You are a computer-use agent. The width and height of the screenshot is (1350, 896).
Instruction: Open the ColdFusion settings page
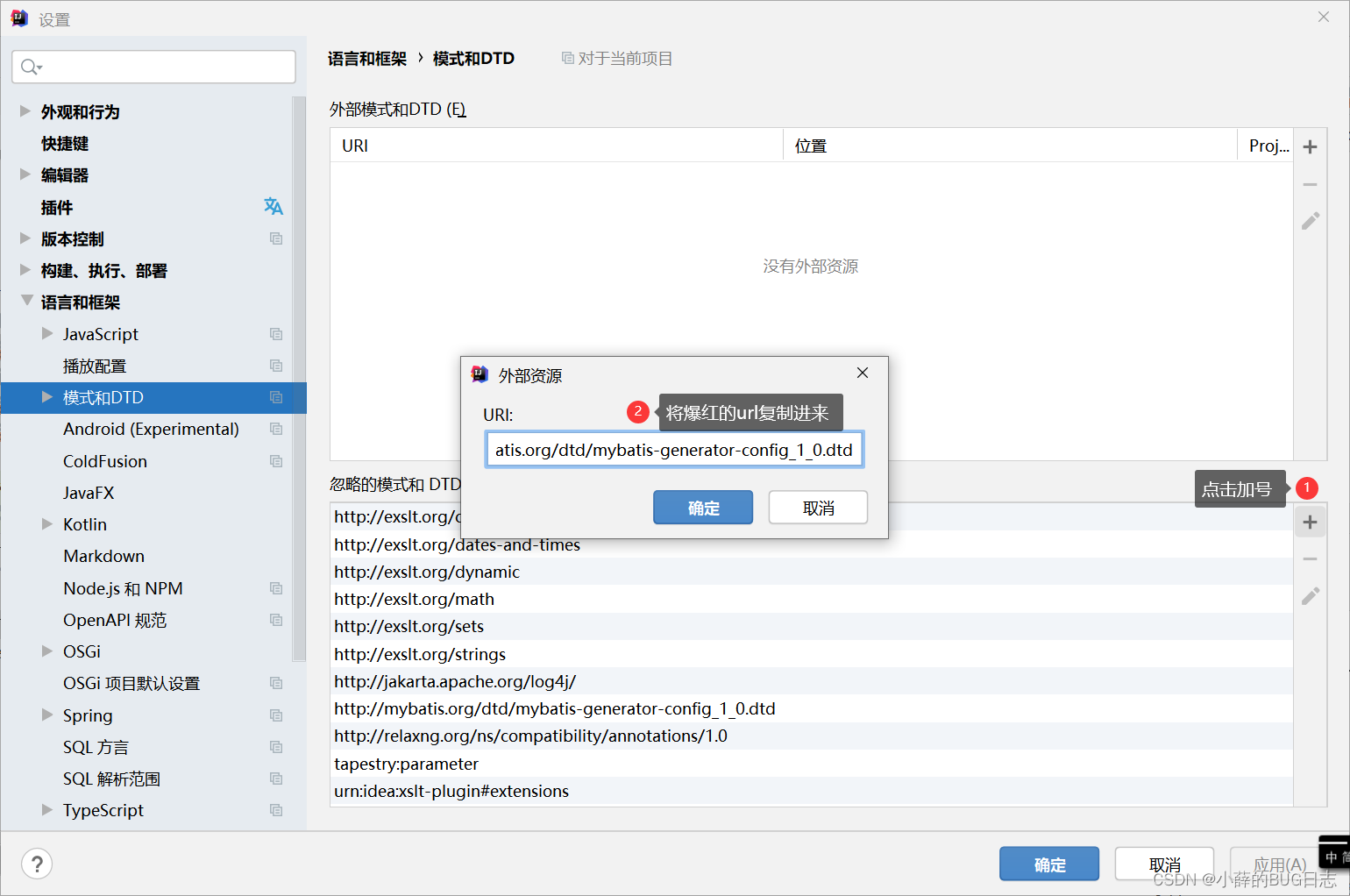tap(105, 461)
